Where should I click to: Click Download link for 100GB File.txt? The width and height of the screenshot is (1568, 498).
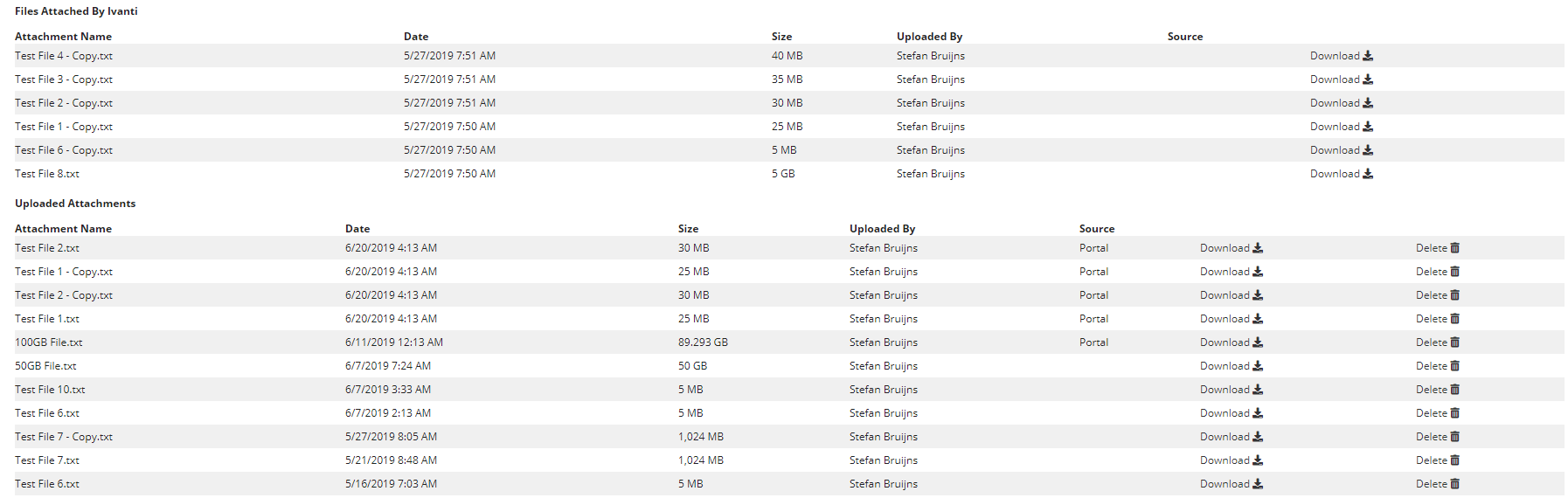click(1225, 342)
